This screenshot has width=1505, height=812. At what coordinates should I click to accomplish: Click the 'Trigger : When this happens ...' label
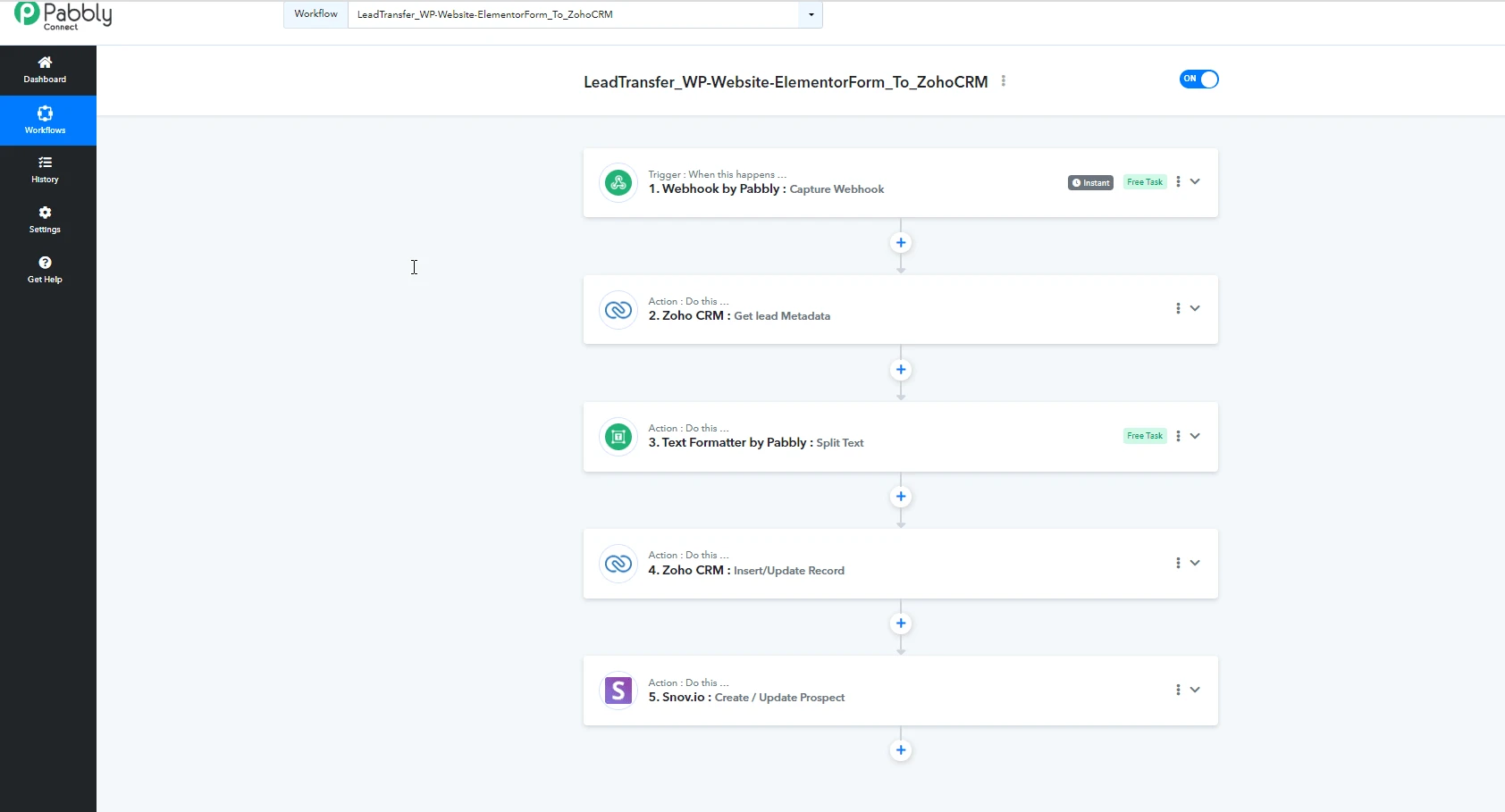[x=718, y=174]
